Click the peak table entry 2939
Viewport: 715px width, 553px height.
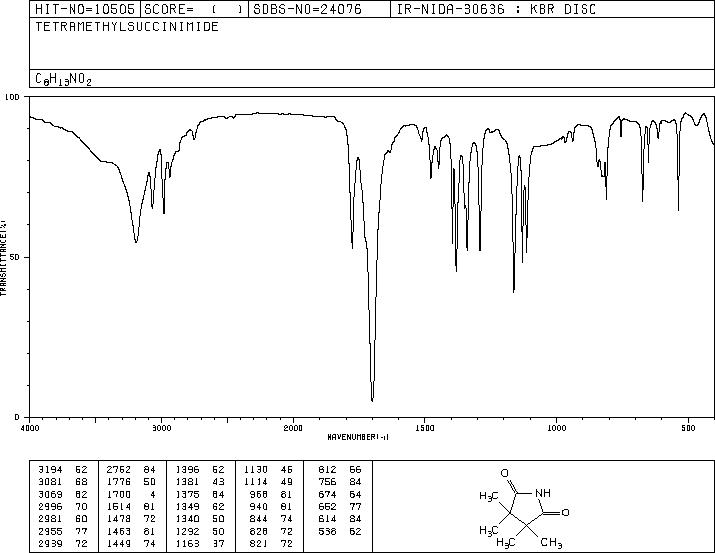click(x=50, y=543)
